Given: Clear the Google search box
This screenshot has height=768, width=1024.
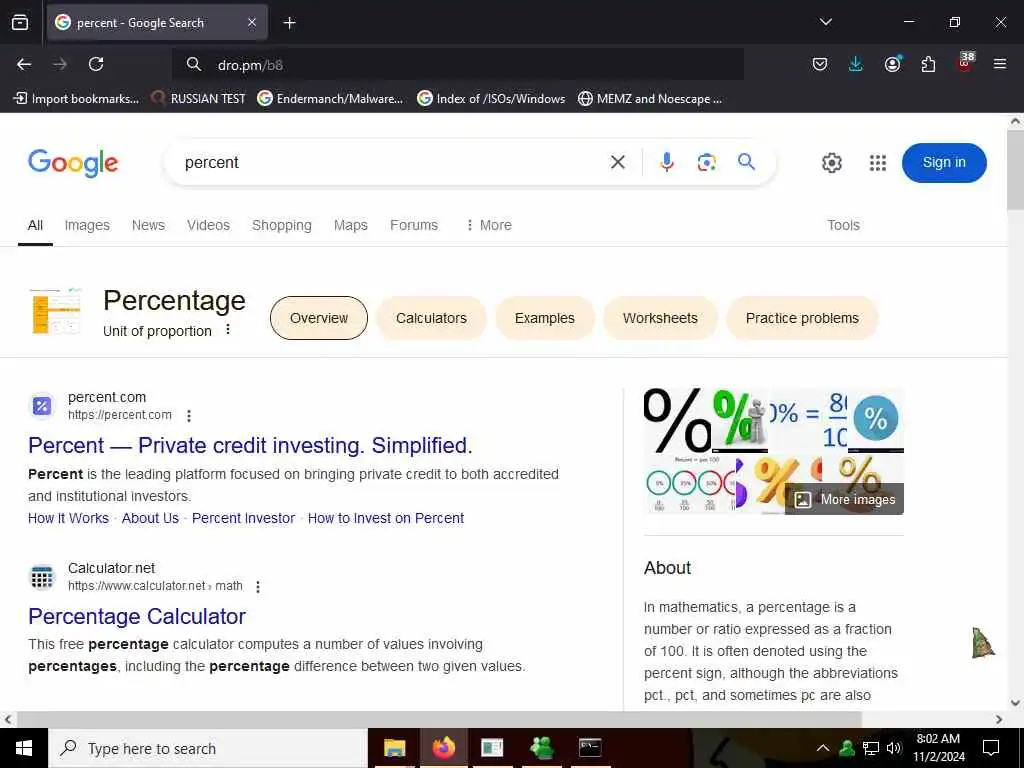Looking at the screenshot, I should (618, 162).
